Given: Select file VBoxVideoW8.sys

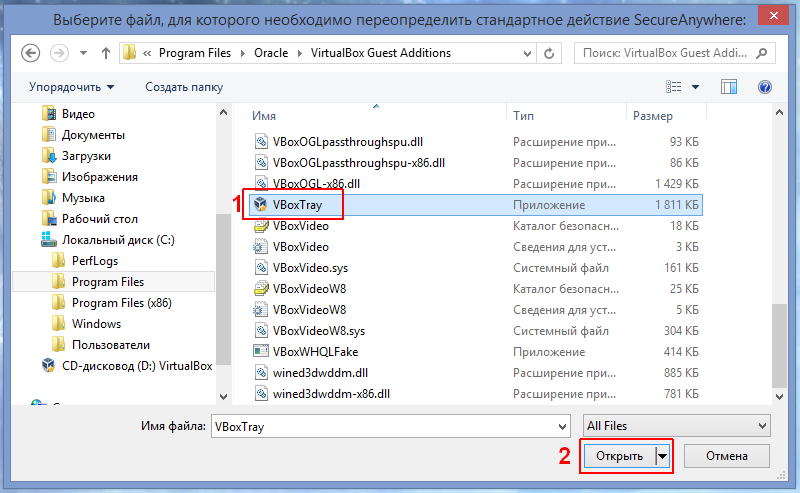Looking at the screenshot, I should (x=319, y=331).
